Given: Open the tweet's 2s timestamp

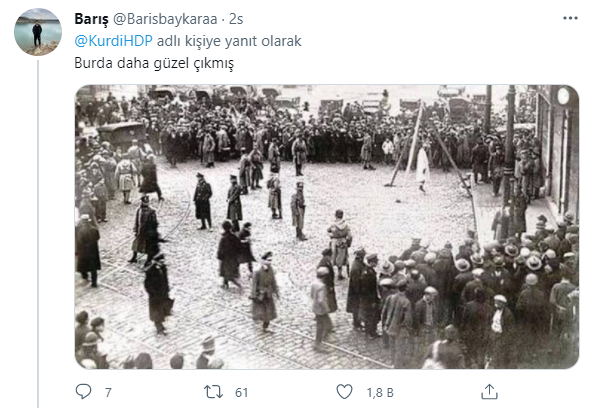Looking at the screenshot, I should click(x=236, y=19).
